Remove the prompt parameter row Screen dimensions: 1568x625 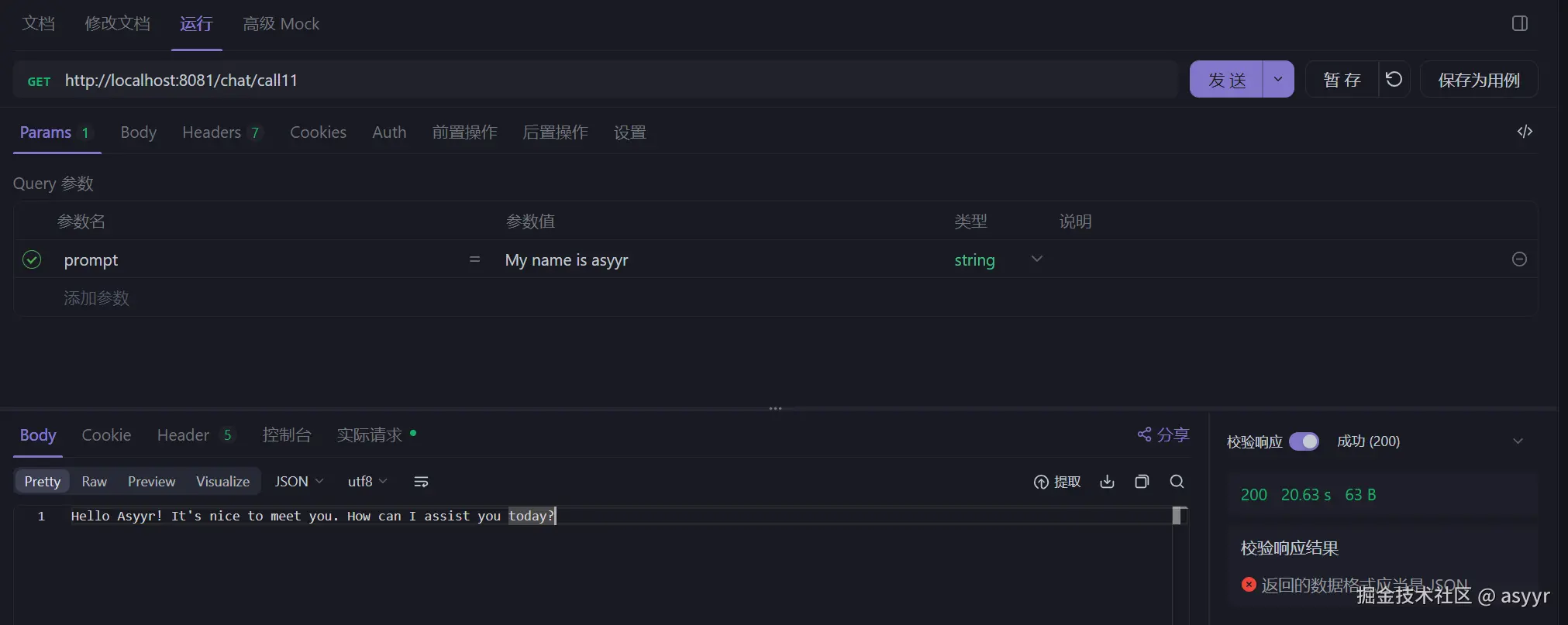(1519, 259)
